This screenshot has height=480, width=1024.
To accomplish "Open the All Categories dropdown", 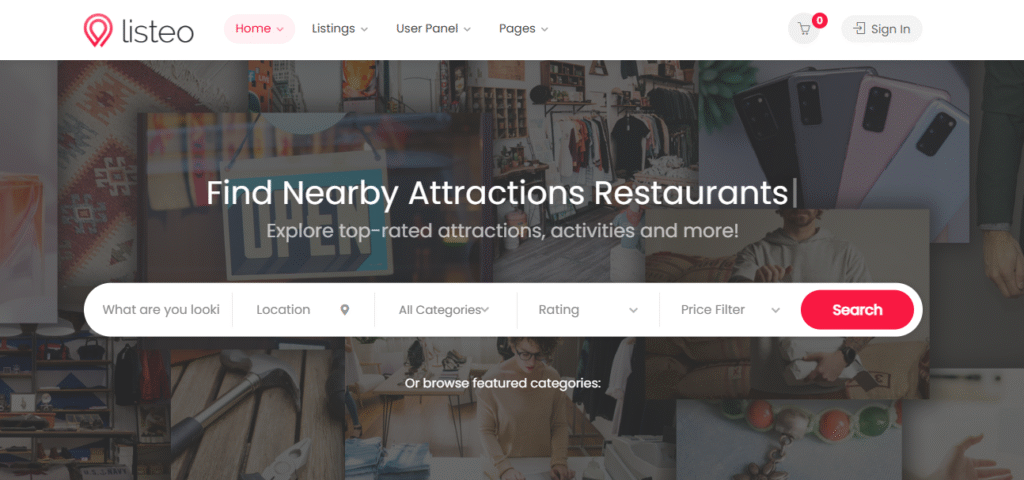I will pos(445,310).
